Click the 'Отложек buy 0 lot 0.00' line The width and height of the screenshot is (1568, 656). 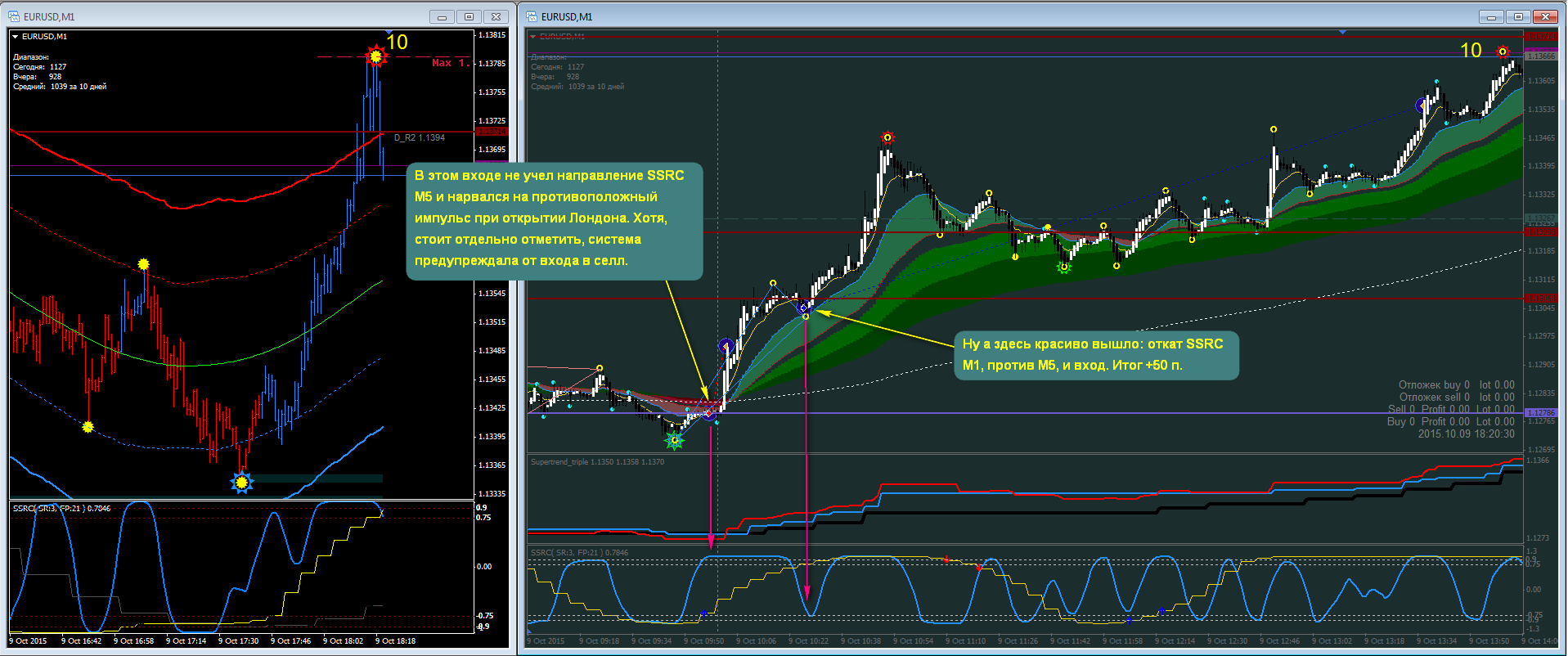pyautogui.click(x=1457, y=384)
